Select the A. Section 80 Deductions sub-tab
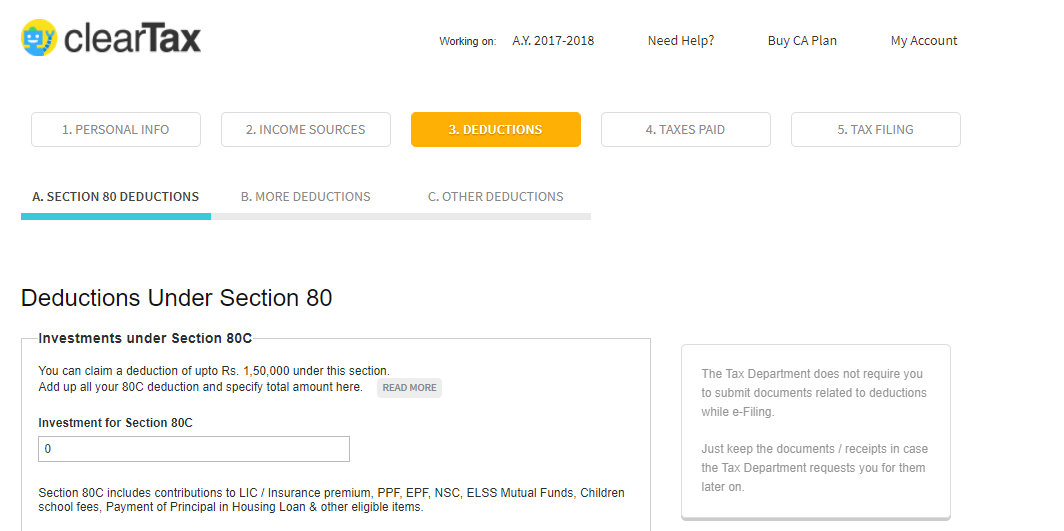Screen dimensions: 1064x531 116,197
